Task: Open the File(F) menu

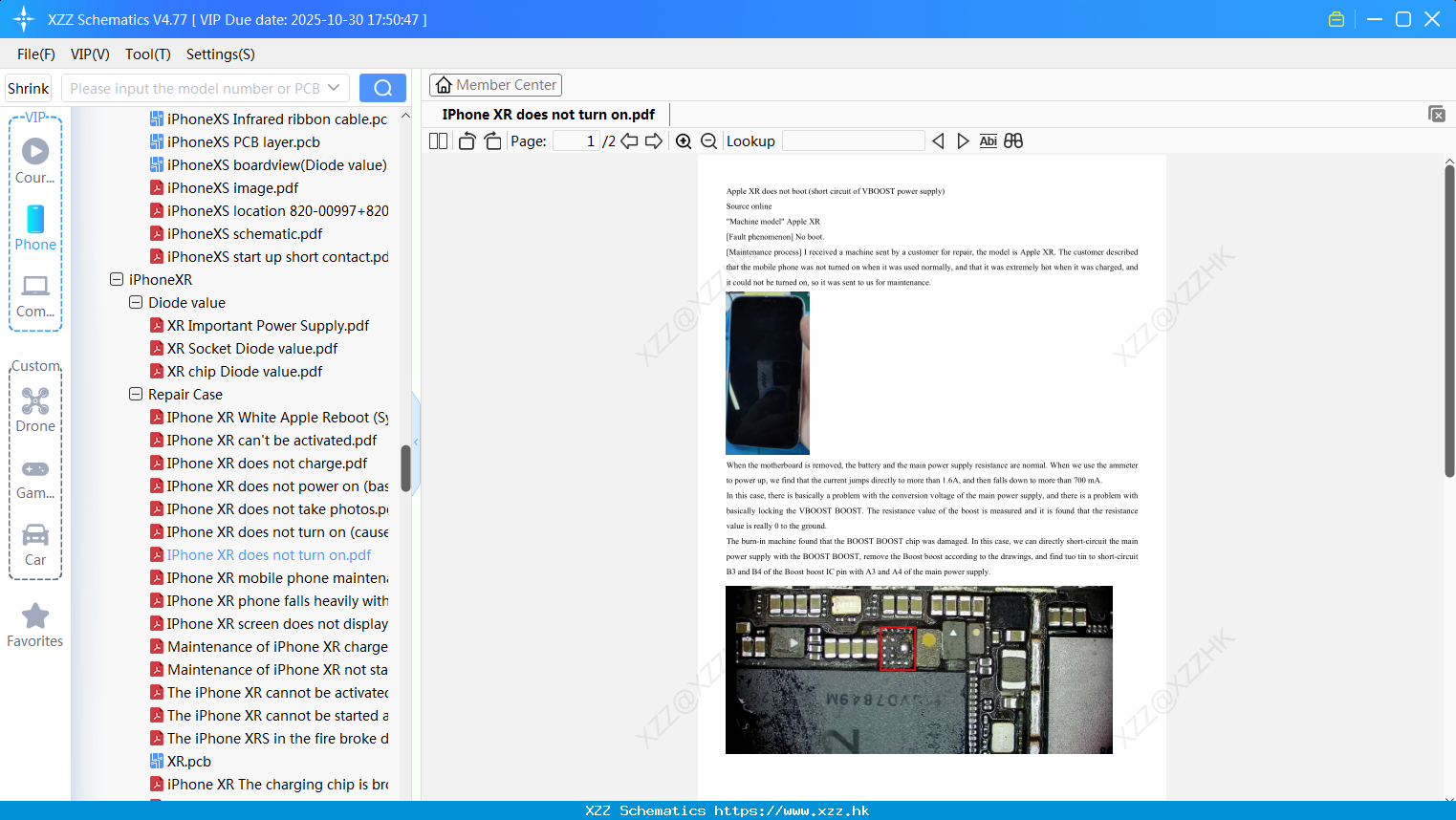Action: click(36, 54)
